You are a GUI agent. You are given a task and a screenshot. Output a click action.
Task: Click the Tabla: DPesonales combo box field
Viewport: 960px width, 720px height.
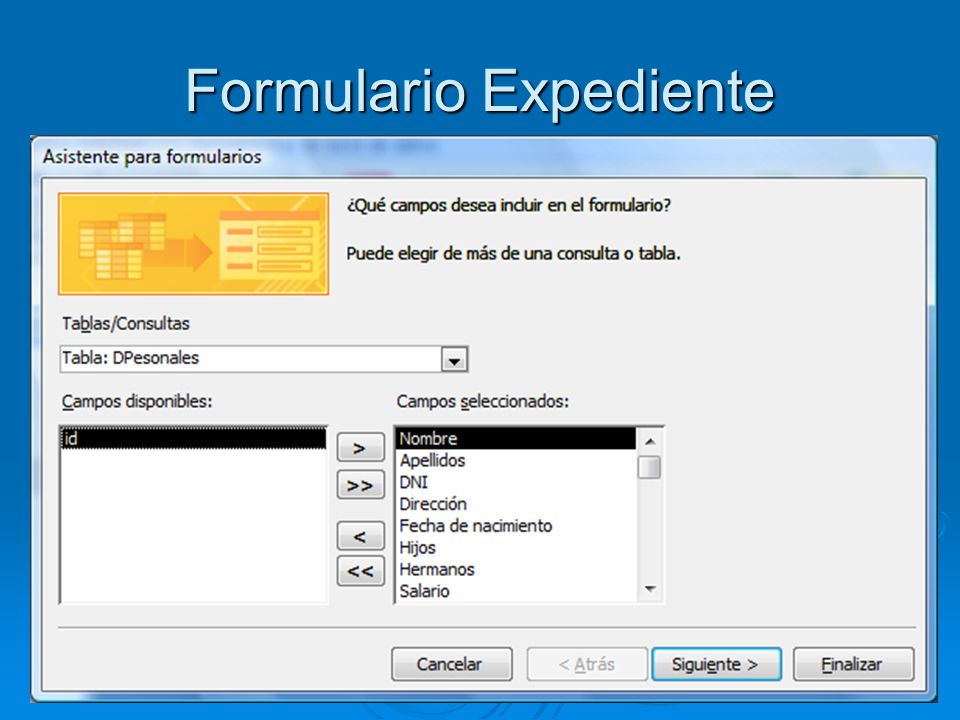tap(264, 359)
